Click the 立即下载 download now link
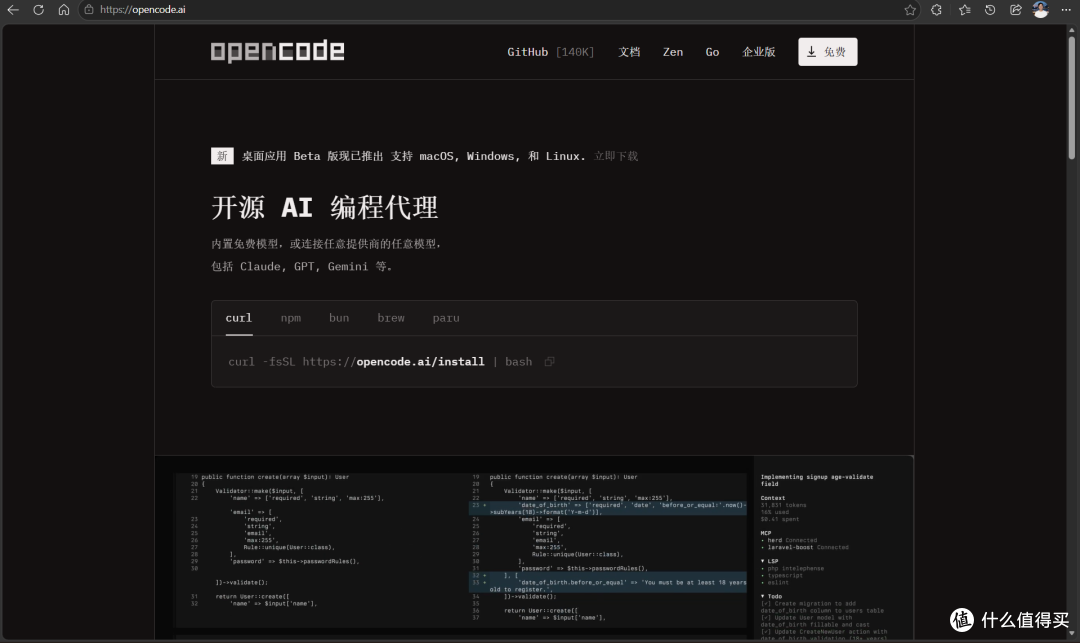The image size is (1080, 643). click(616, 156)
